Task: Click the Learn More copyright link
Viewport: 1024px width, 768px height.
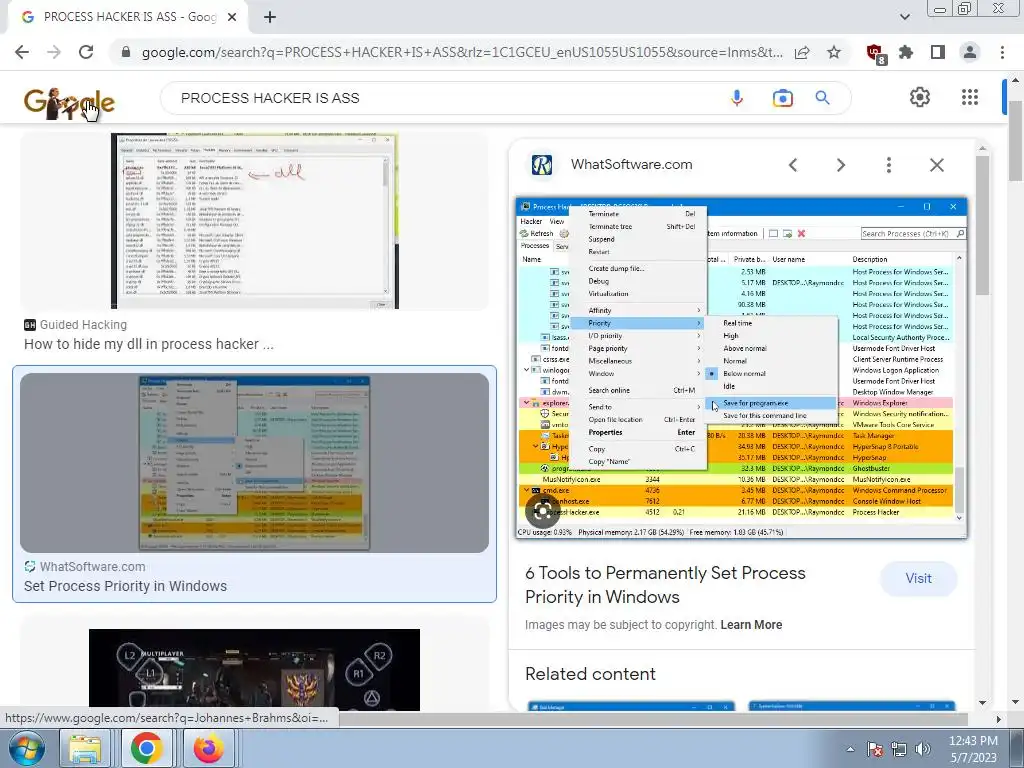Action: (x=751, y=624)
